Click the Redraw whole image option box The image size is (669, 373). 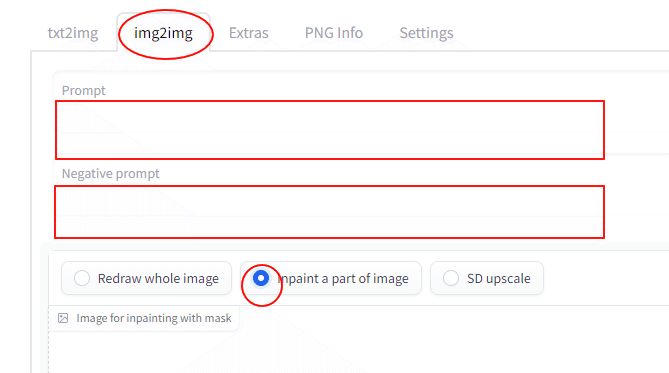146,278
